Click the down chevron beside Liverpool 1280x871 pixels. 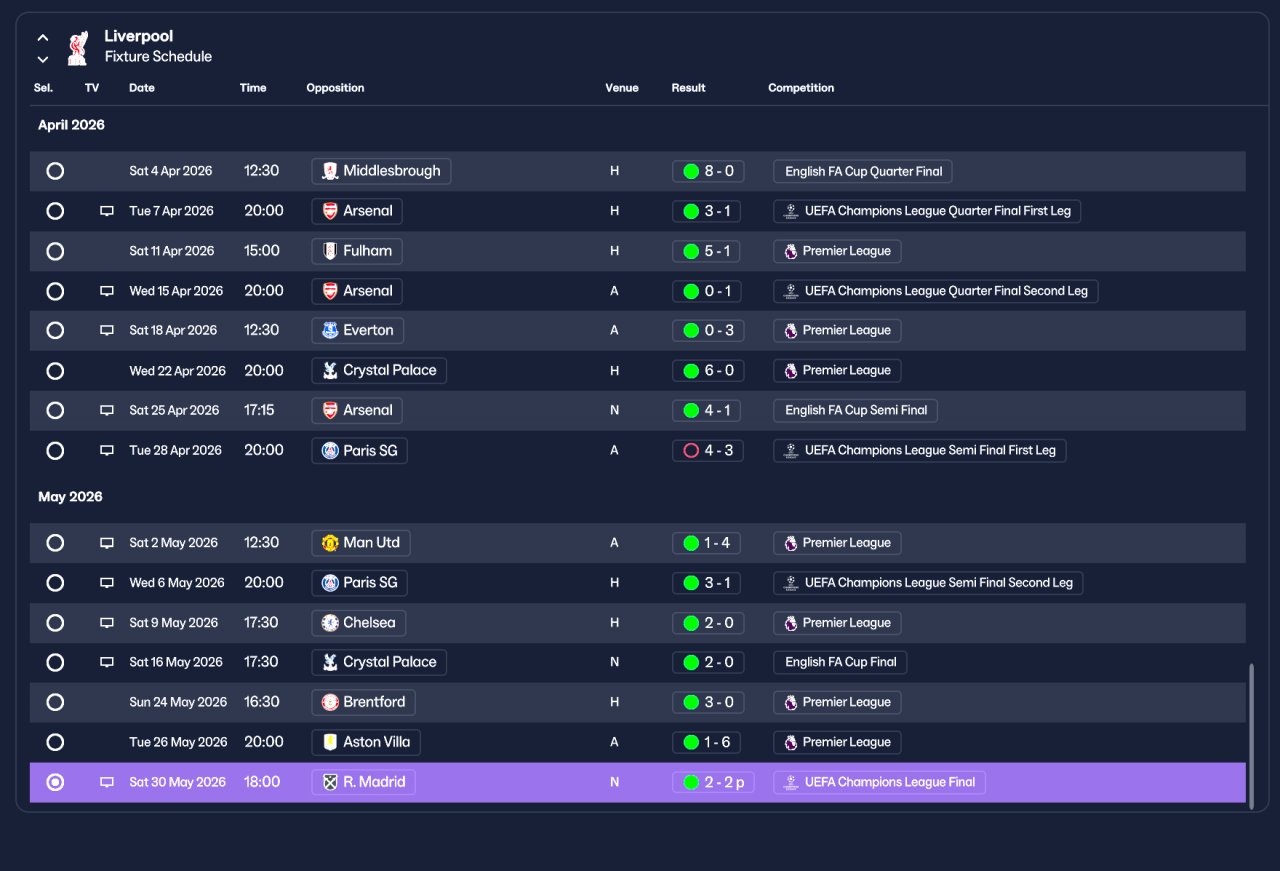pyautogui.click(x=43, y=59)
